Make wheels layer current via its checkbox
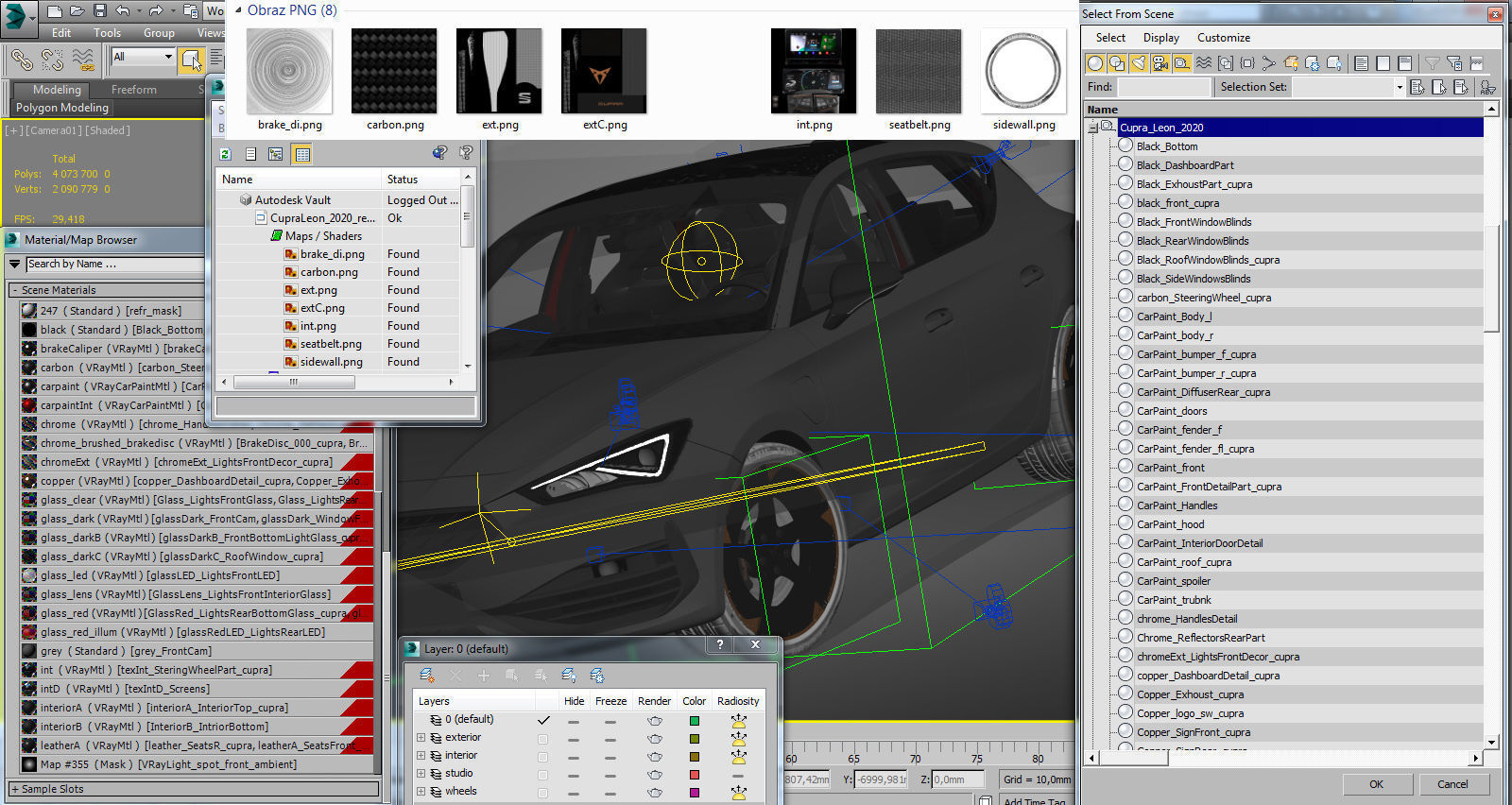Screen dimensions: 1512x805 542,792
